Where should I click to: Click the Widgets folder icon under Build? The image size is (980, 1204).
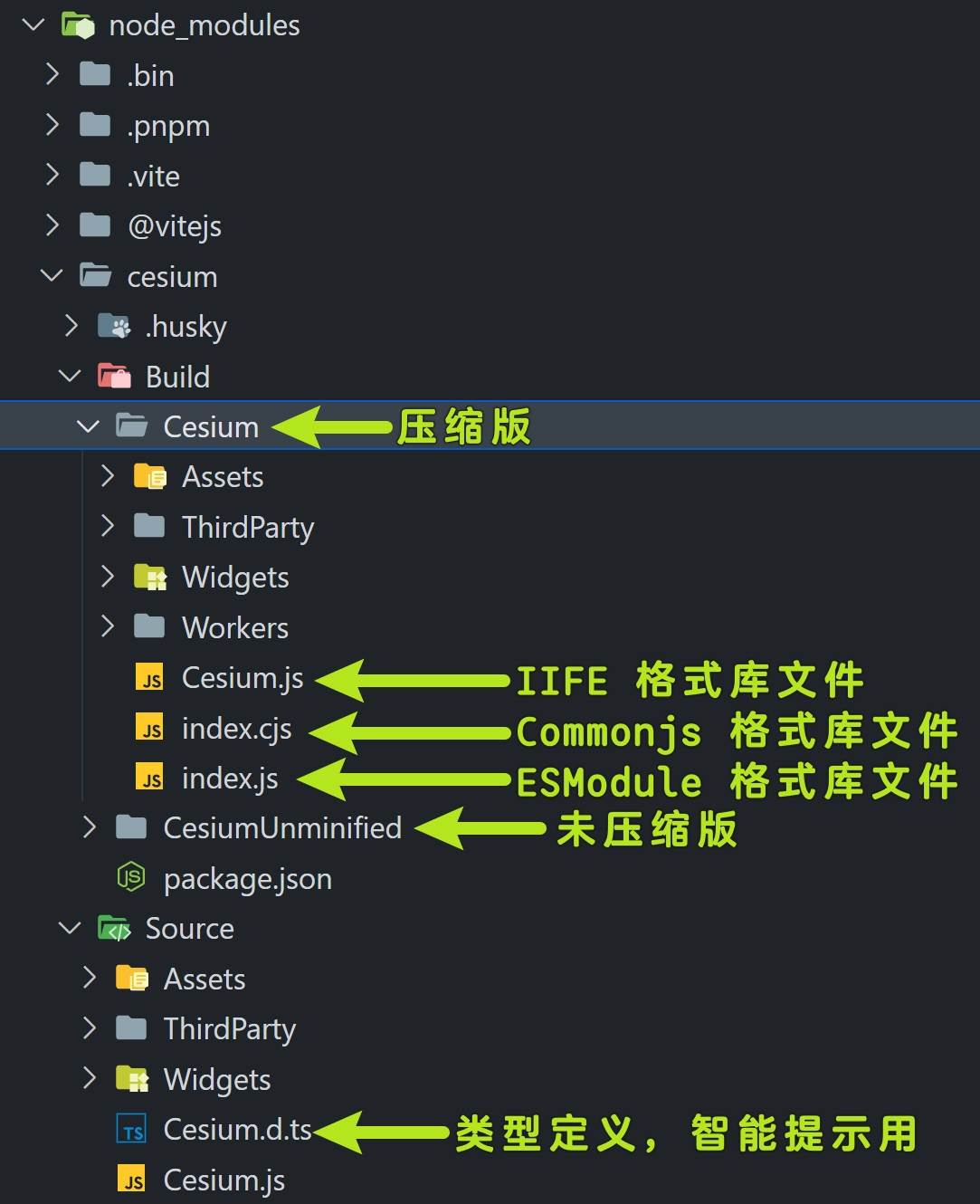tap(149, 577)
